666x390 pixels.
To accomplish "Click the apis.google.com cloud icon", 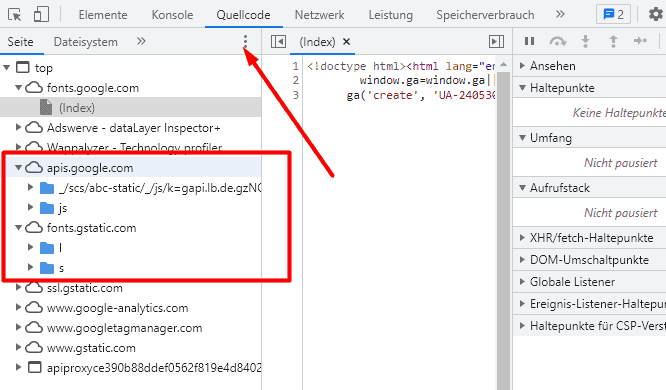I will point(34,167).
